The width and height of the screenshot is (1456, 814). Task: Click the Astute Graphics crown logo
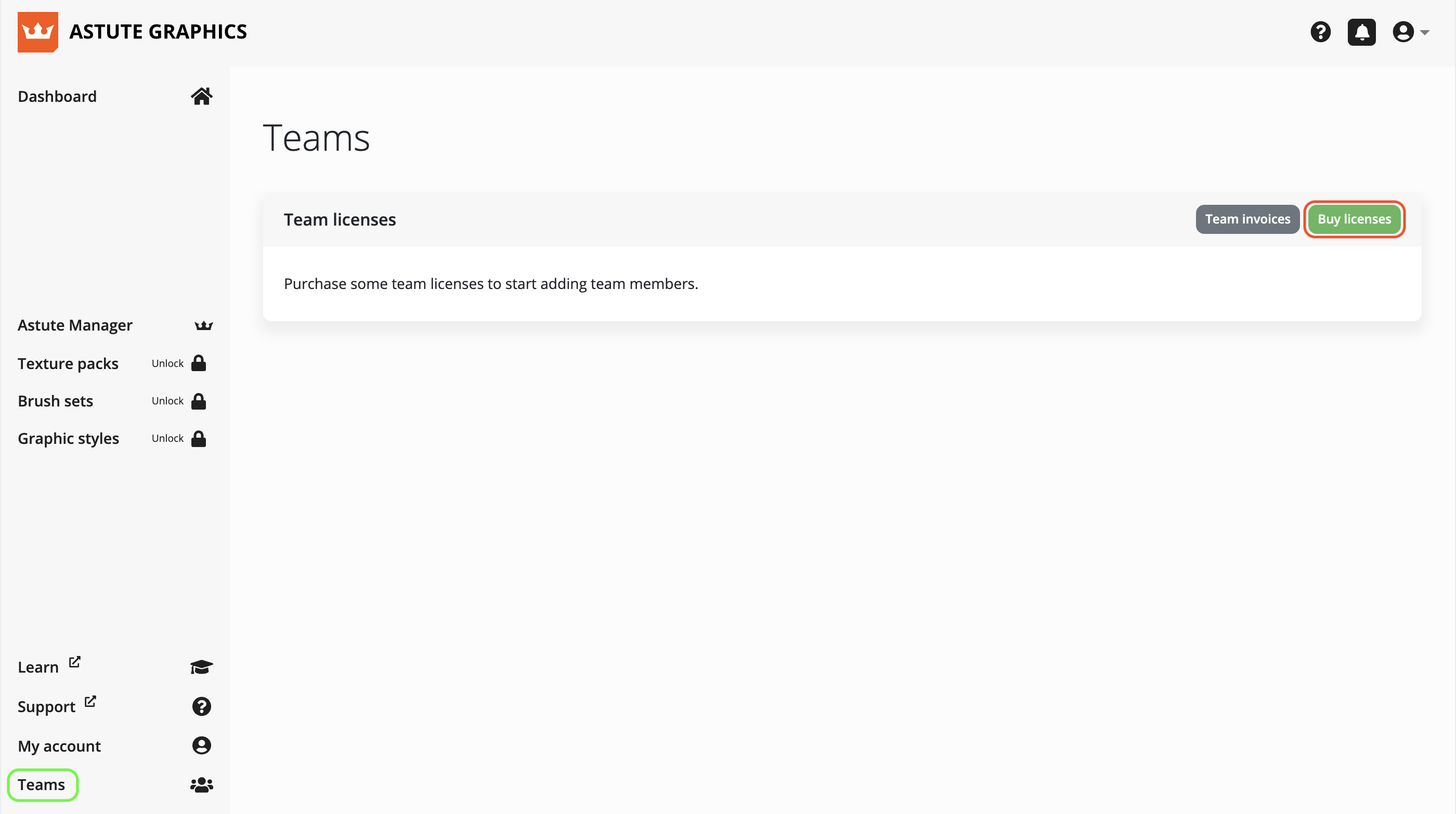point(37,32)
